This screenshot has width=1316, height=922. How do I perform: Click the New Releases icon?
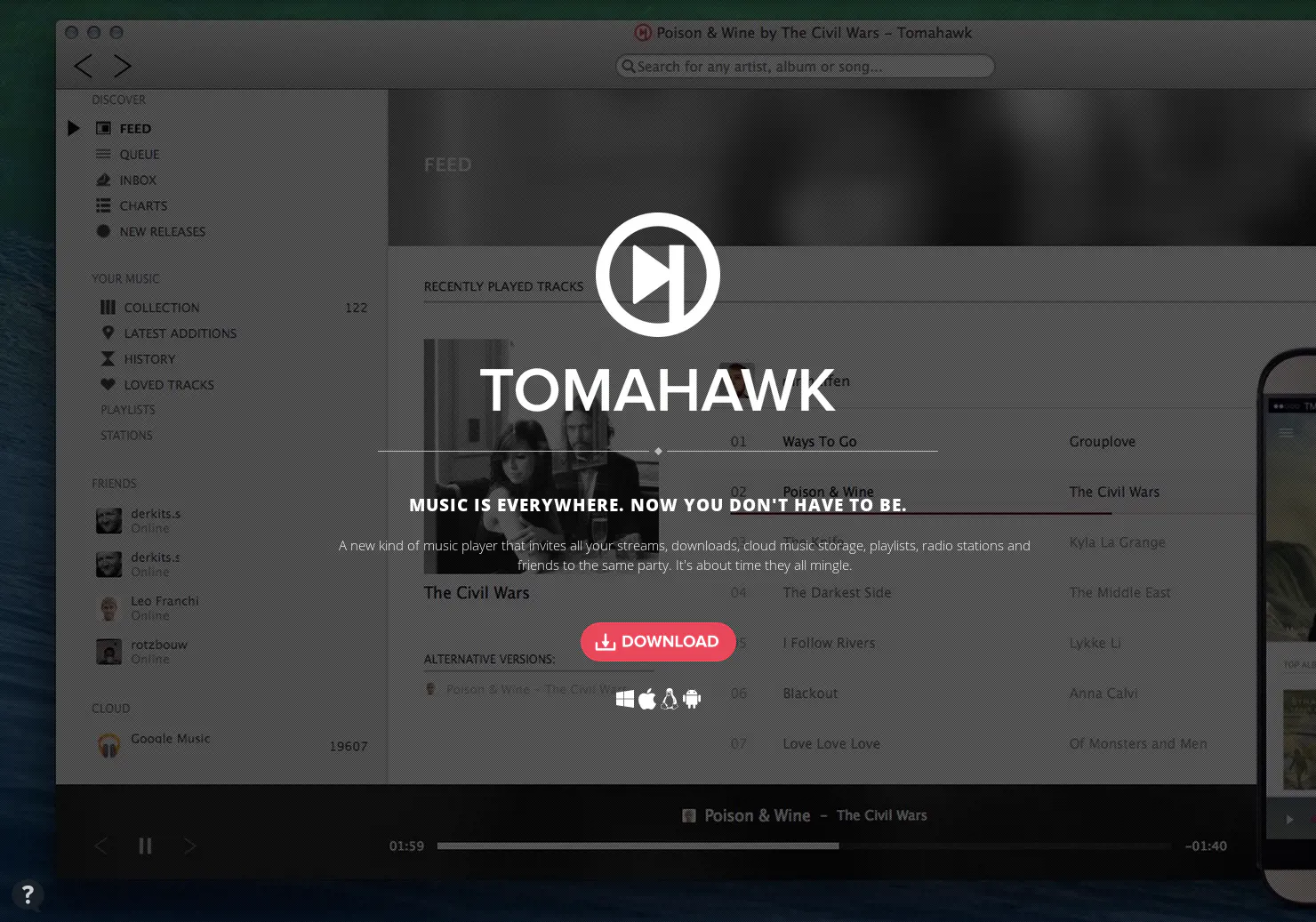click(x=104, y=232)
